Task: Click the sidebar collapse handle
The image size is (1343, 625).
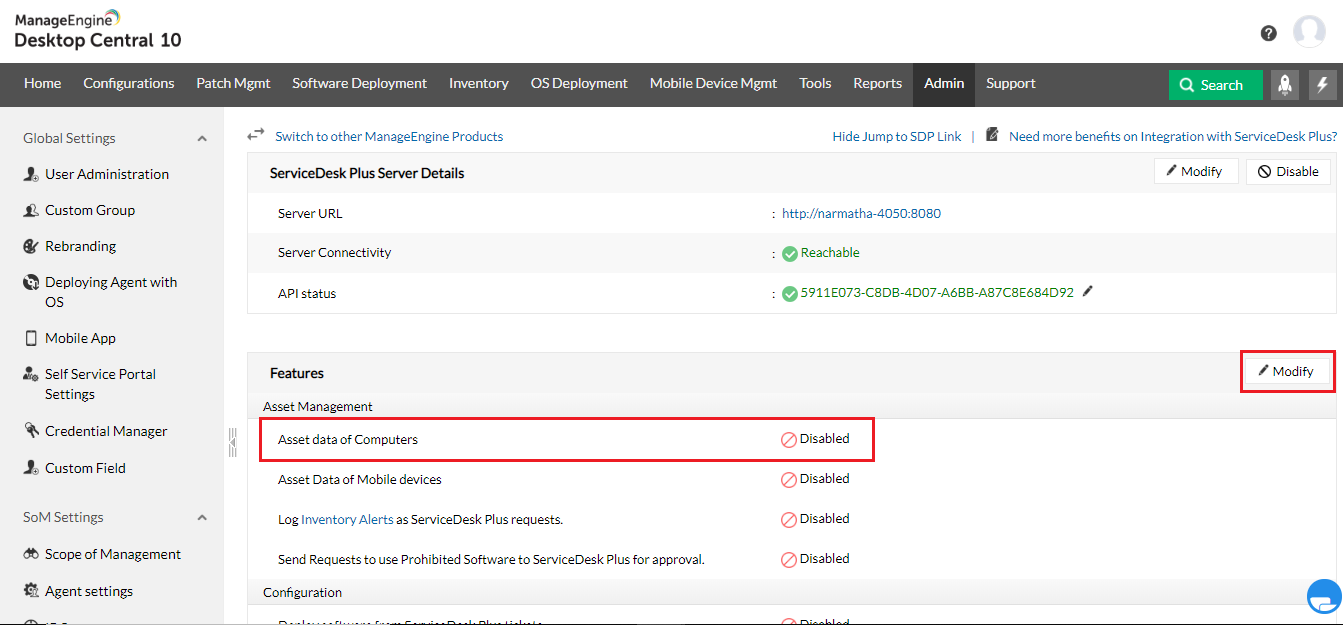Action: pos(232,441)
